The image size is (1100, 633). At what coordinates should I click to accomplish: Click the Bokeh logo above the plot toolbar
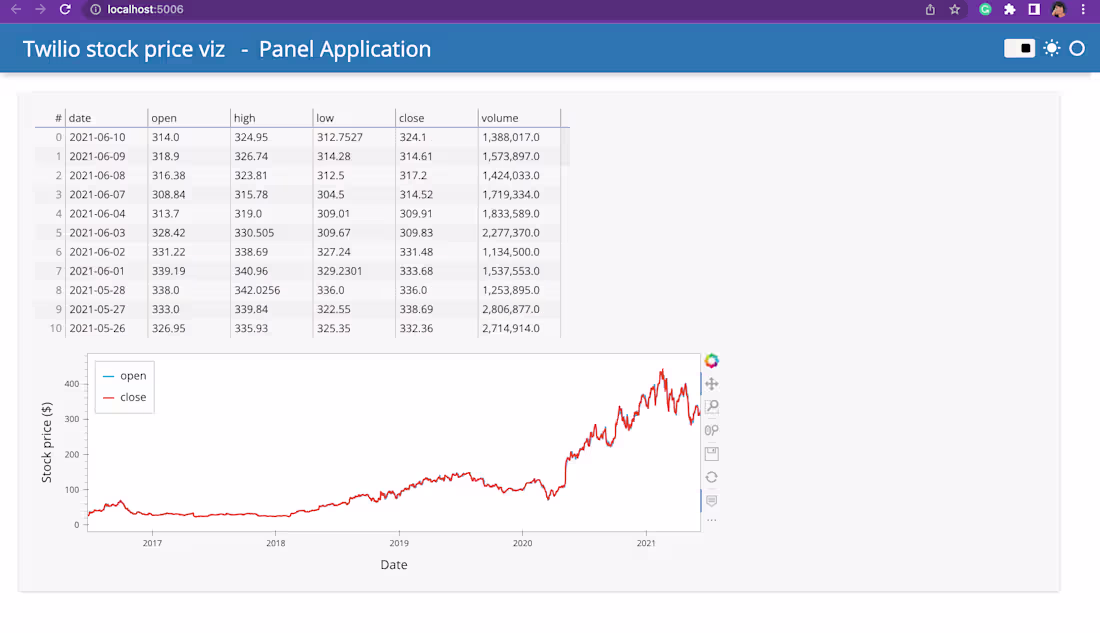711,359
